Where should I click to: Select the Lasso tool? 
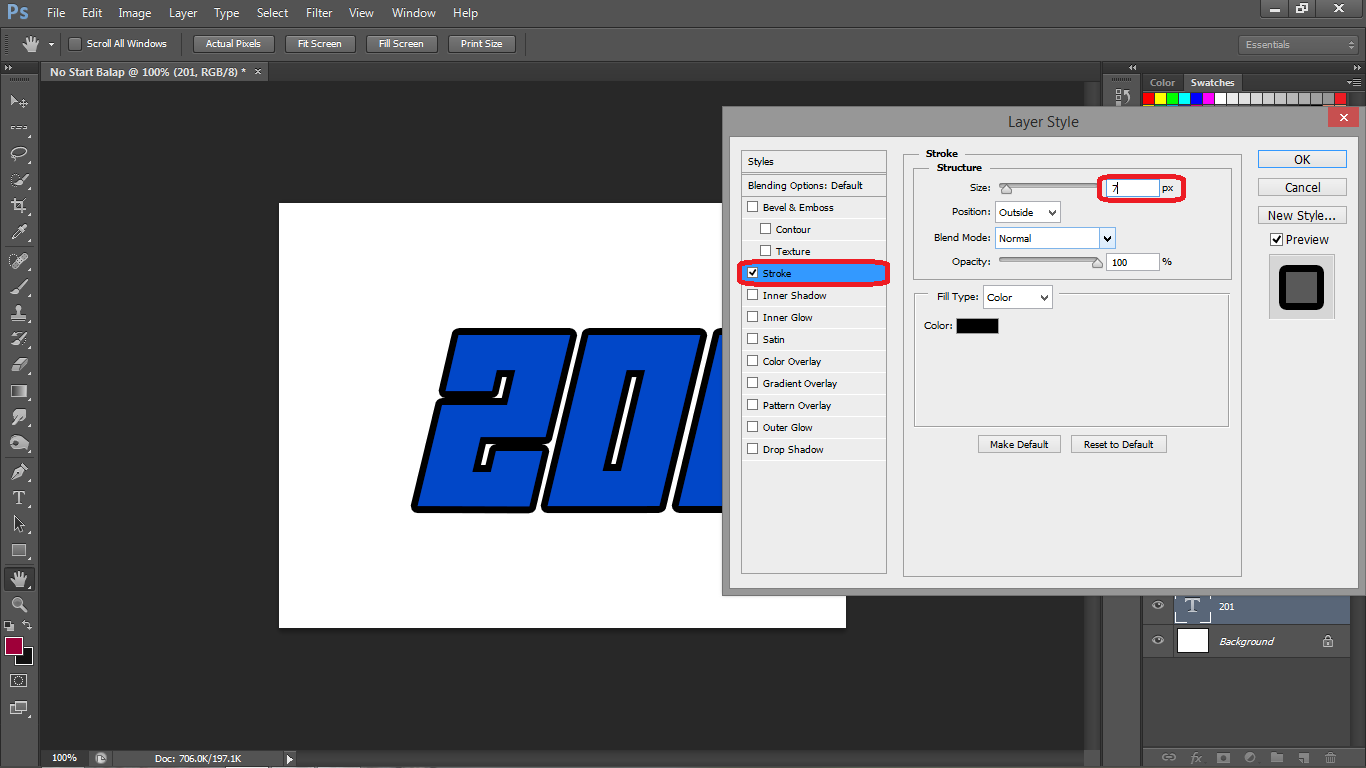[x=19, y=154]
